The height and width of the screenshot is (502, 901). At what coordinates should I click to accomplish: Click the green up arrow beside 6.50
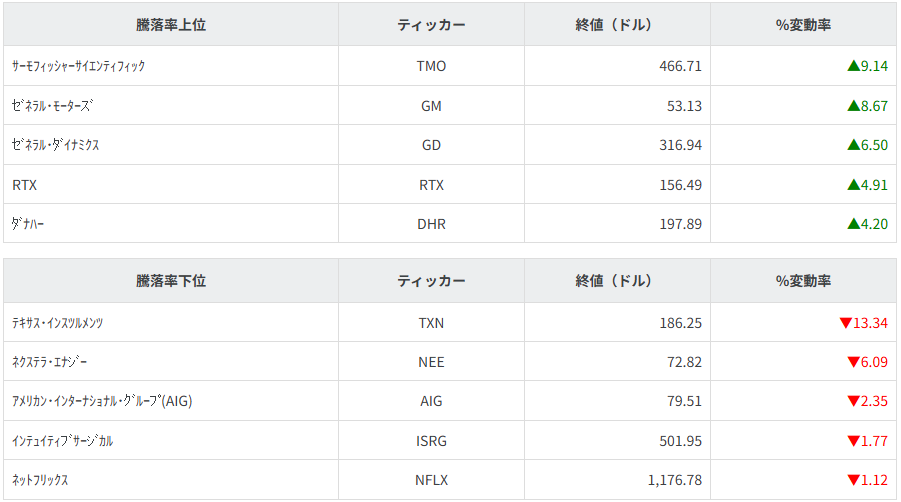coord(853,145)
